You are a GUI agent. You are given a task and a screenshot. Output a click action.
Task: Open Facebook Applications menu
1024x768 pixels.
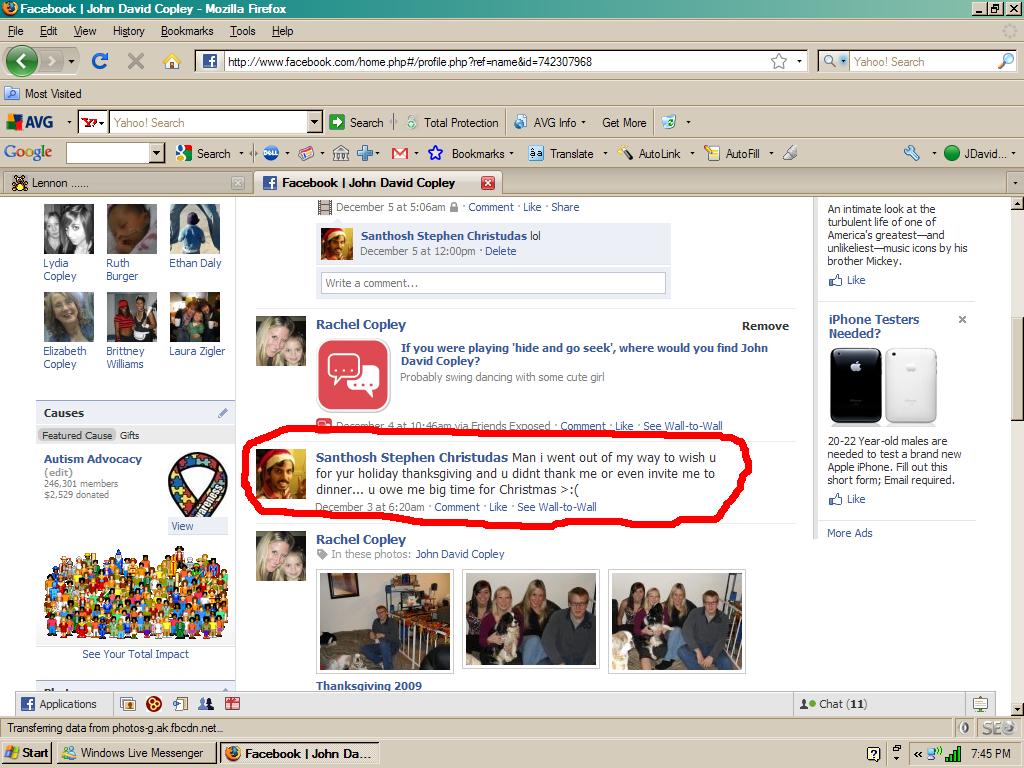point(59,703)
